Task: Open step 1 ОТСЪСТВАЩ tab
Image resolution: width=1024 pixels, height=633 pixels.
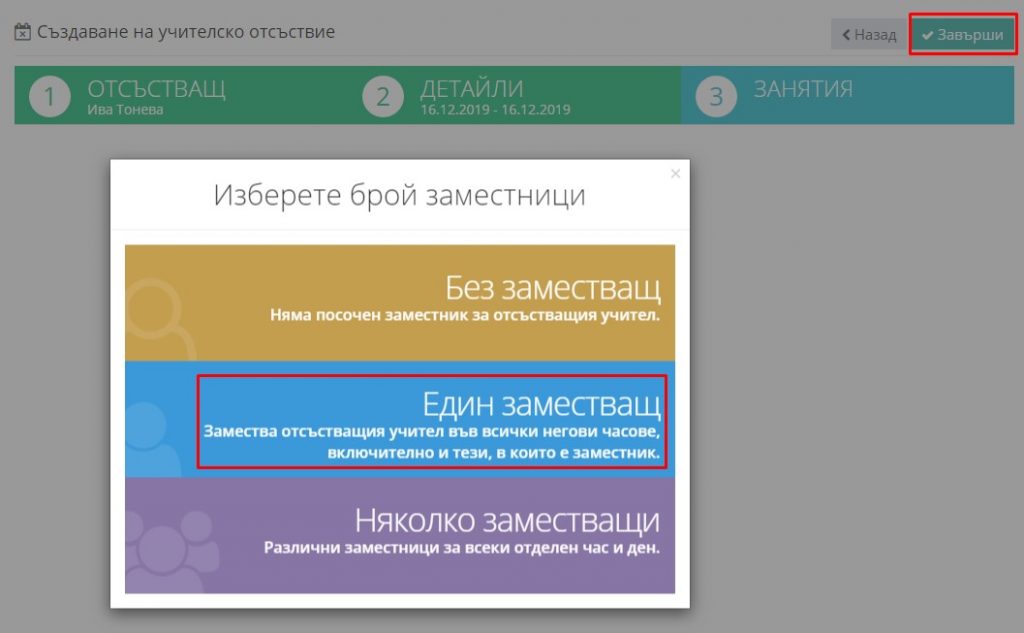Action: [181, 95]
